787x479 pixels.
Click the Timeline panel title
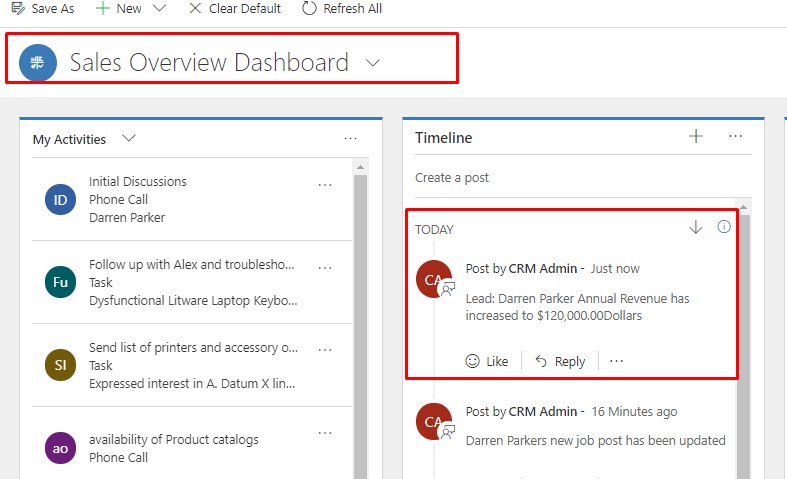[444, 138]
